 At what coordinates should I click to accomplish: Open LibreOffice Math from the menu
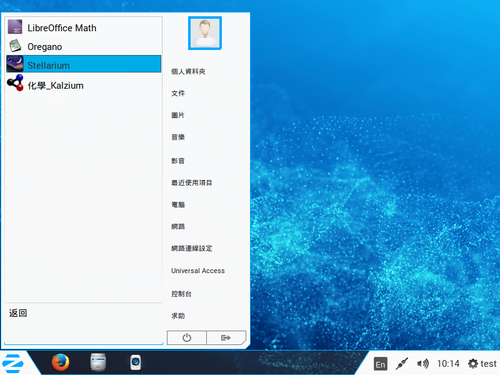point(83,28)
